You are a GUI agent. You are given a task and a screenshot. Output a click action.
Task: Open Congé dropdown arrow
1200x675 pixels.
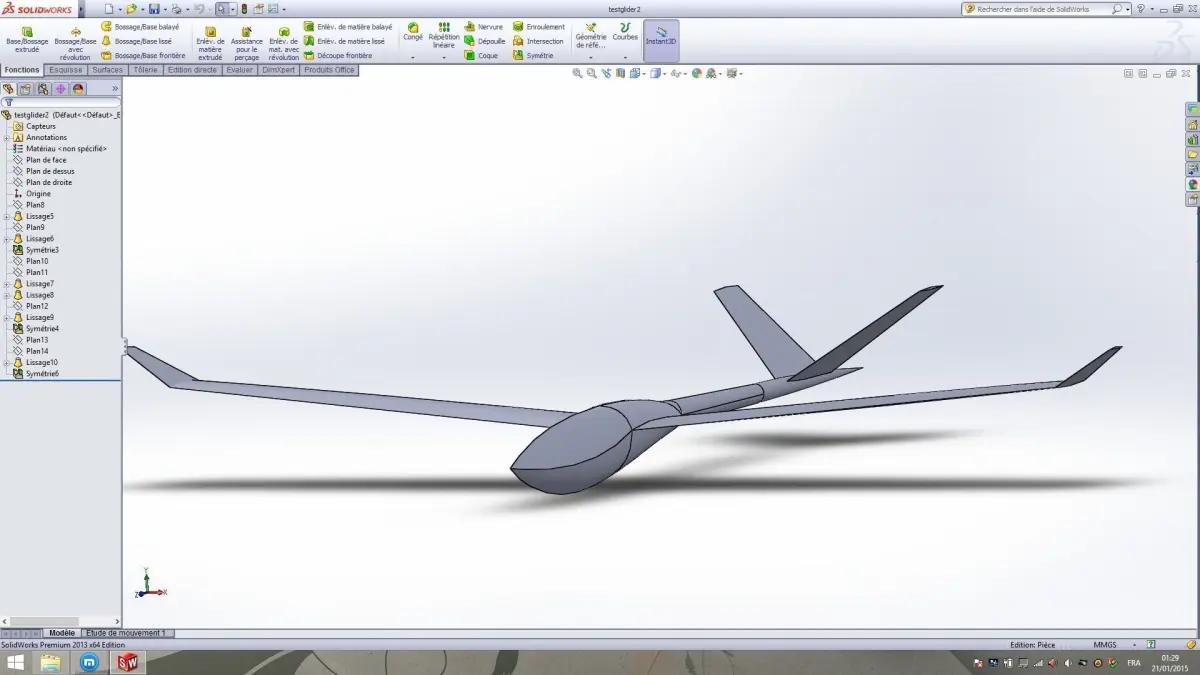click(413, 58)
